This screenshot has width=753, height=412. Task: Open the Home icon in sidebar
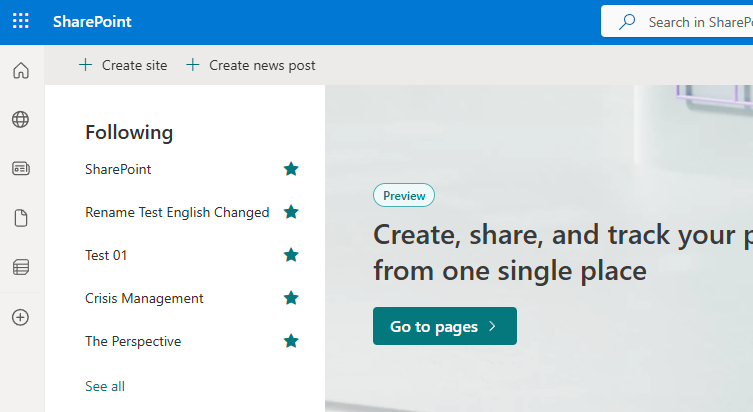click(x=21, y=71)
